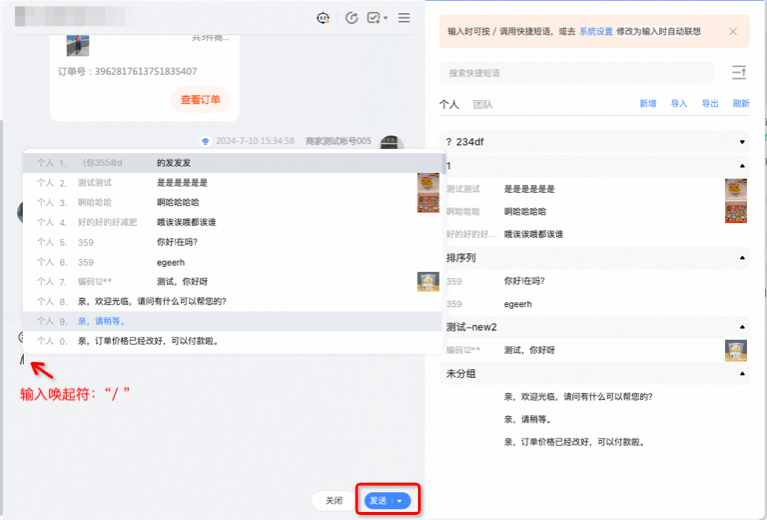Select popup suggestion 3 '啊哈哈哈哈'

tap(232, 203)
